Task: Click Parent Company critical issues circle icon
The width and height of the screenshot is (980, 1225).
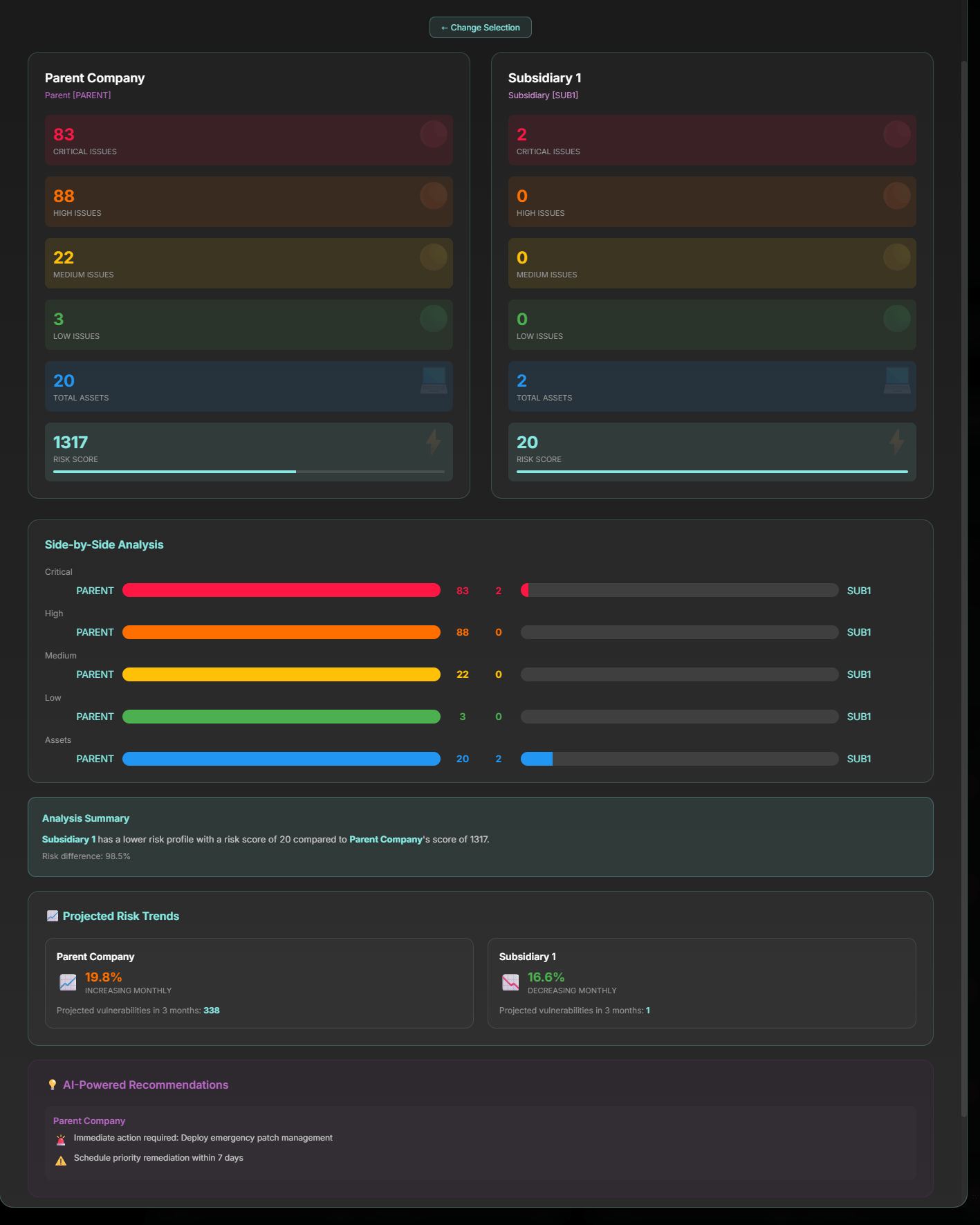Action: pyautogui.click(x=434, y=134)
